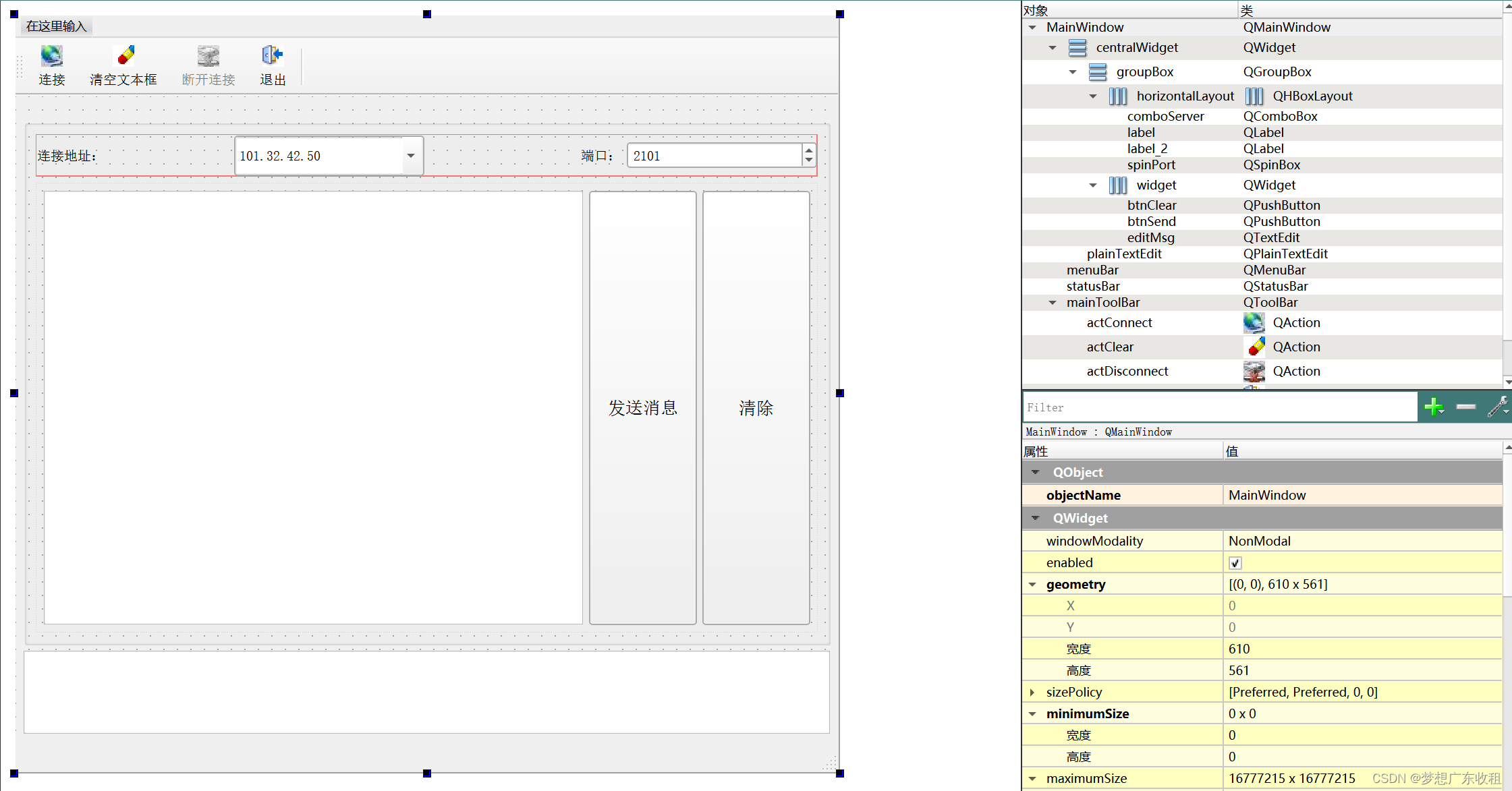Collapse the maximumSize property
This screenshot has width=1512, height=791.
(1032, 779)
